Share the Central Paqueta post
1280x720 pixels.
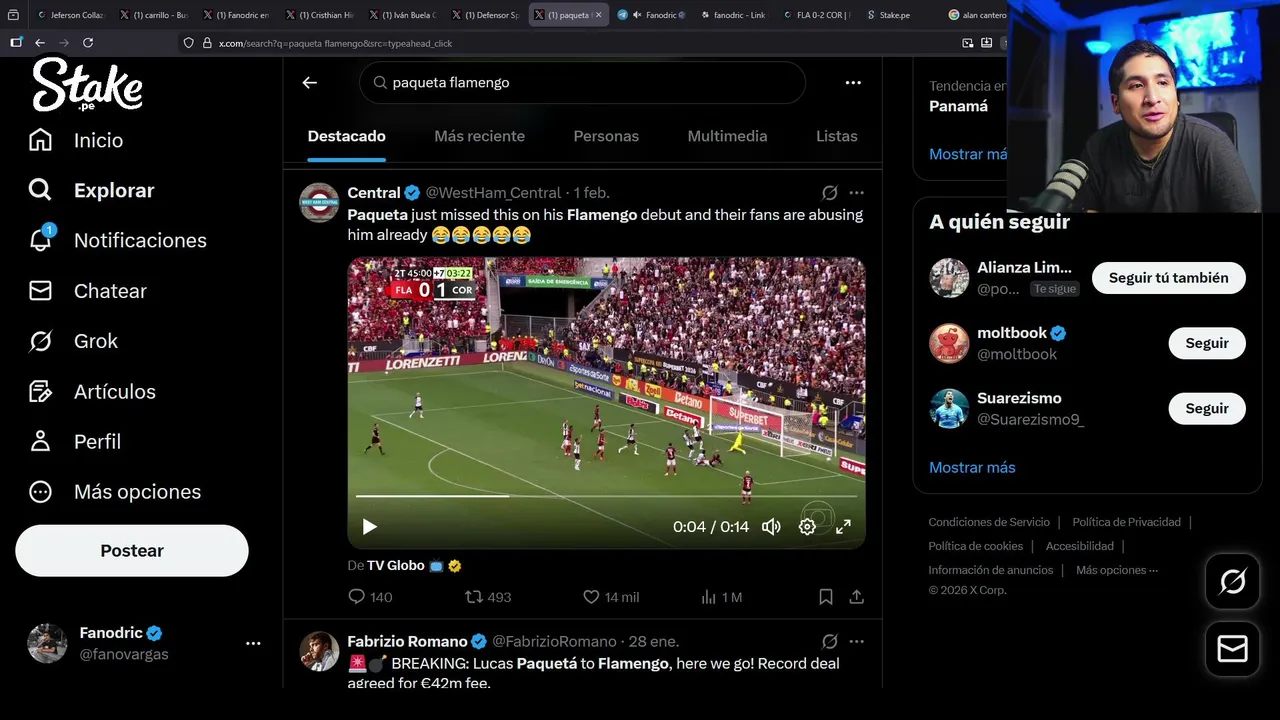coord(857,597)
